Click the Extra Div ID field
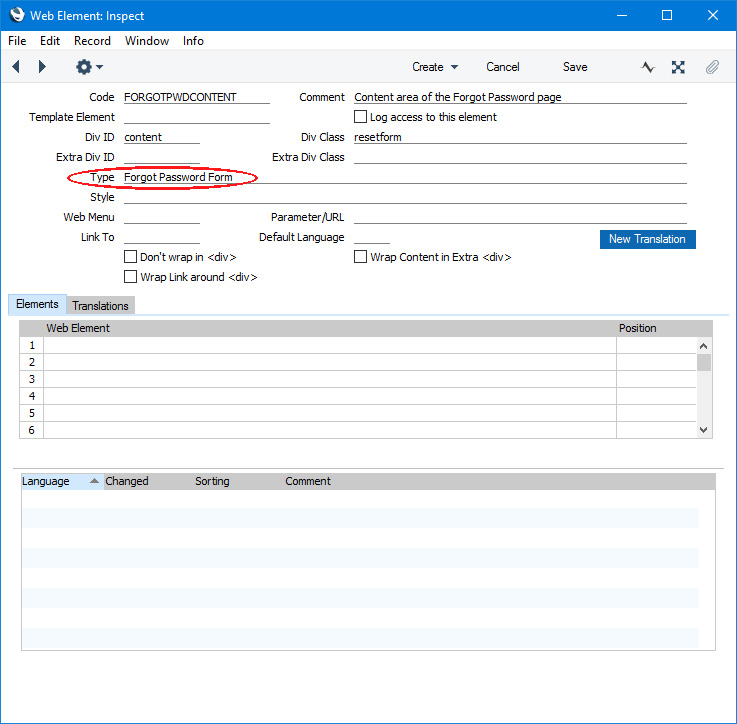Screen dimensions: 737x724 point(162,157)
